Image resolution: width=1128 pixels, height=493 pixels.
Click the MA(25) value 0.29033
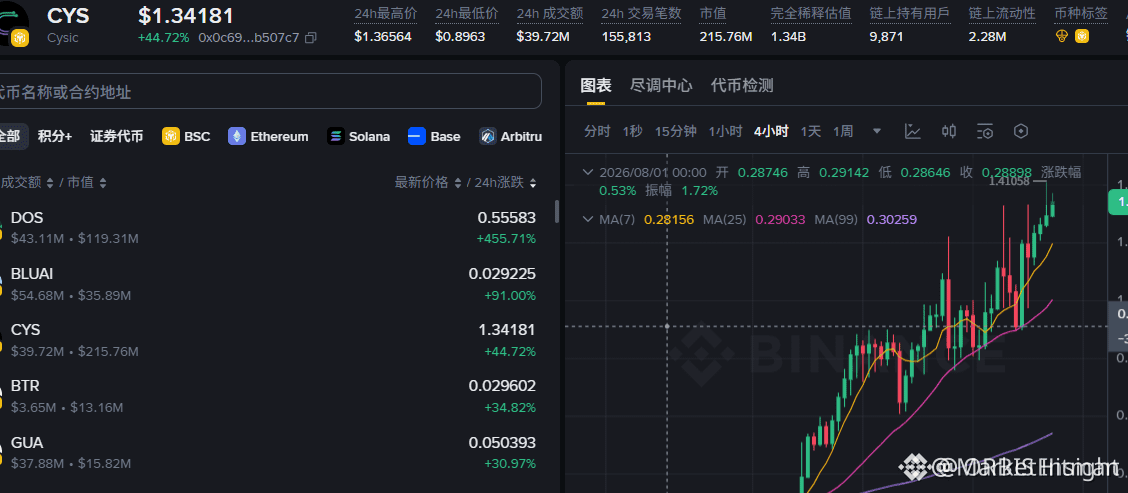pyautogui.click(x=781, y=220)
